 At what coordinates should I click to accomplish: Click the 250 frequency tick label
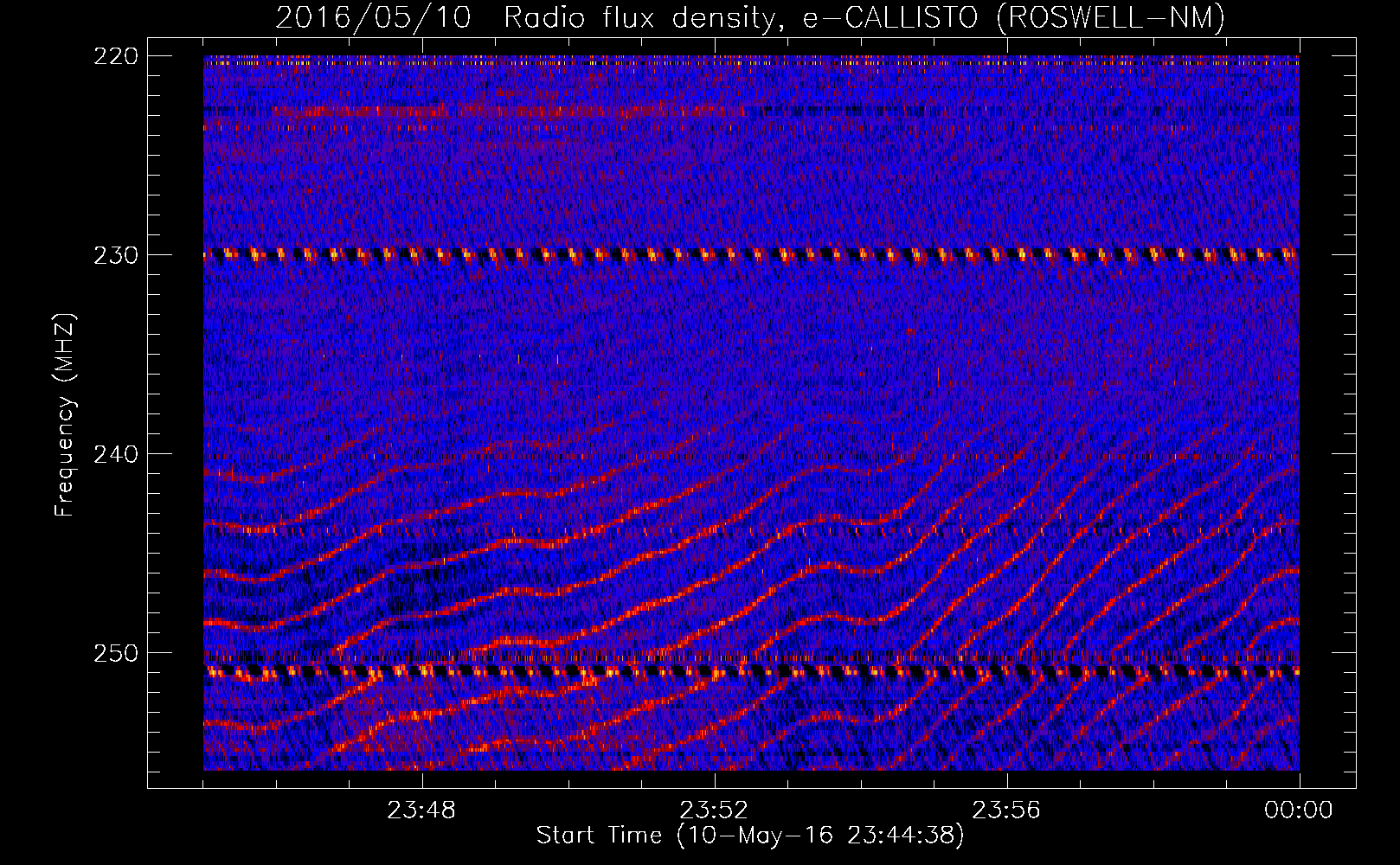tap(116, 653)
